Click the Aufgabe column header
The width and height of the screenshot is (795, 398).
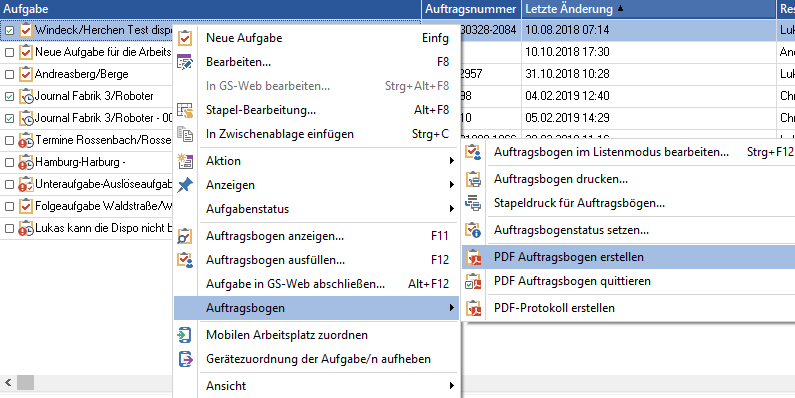tap(210, 9)
